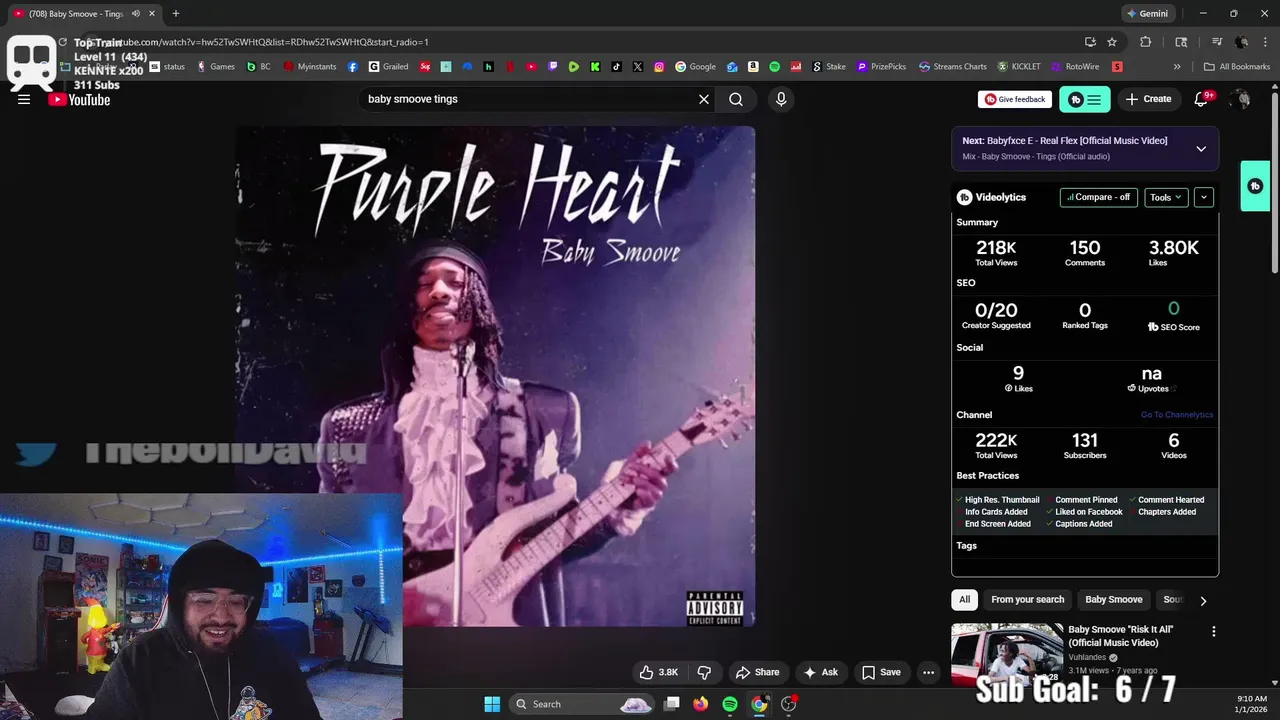Open a new browser tab with the plus
The width and height of the screenshot is (1280, 720).
pyautogui.click(x=175, y=14)
